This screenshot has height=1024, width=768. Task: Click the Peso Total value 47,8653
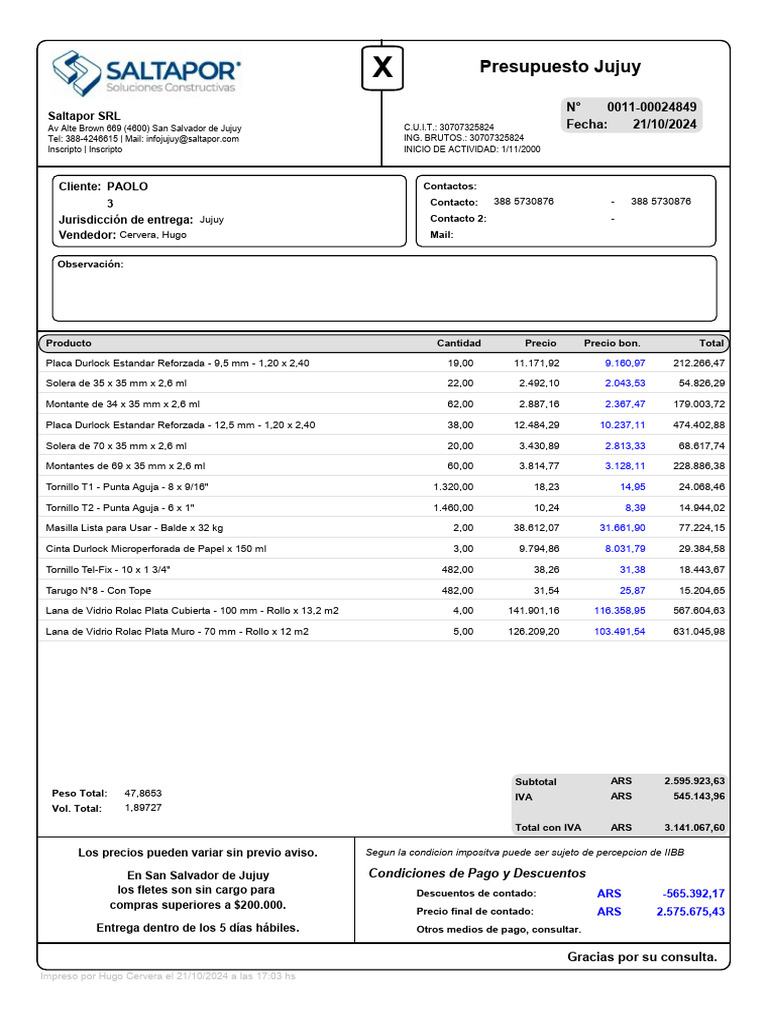click(x=143, y=793)
